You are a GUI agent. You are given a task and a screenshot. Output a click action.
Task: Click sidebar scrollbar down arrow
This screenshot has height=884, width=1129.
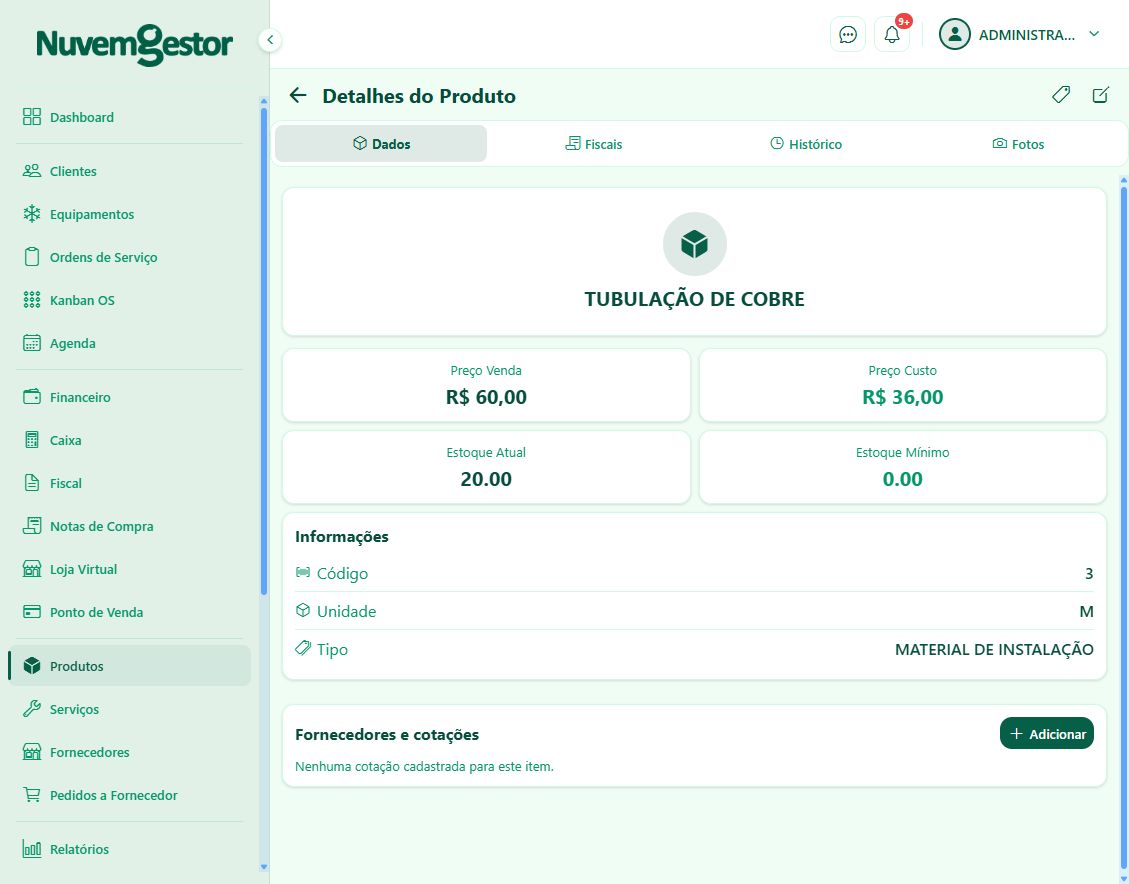tap(264, 867)
